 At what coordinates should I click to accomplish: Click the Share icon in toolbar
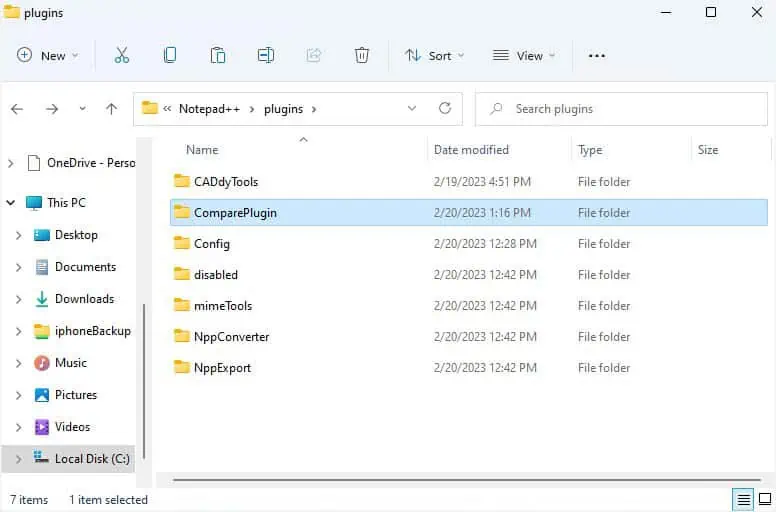tap(314, 55)
